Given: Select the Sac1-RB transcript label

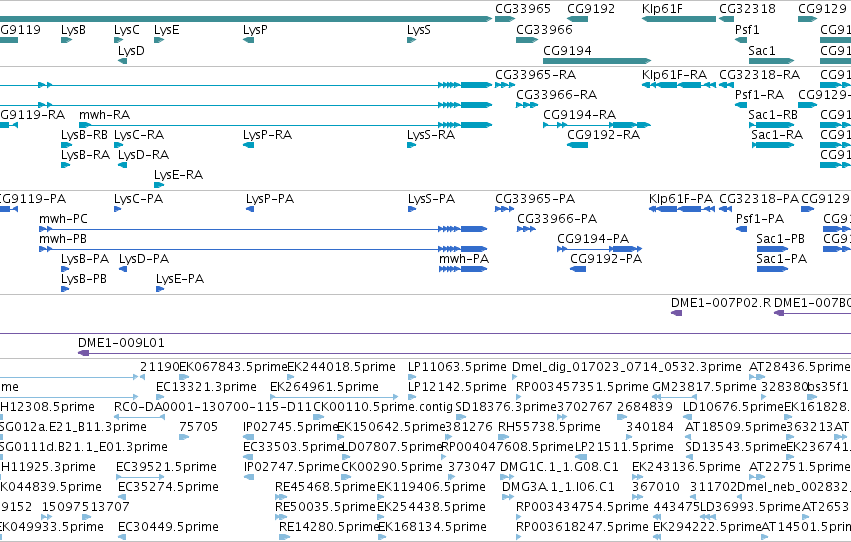Looking at the screenshot, I should coord(773,115).
